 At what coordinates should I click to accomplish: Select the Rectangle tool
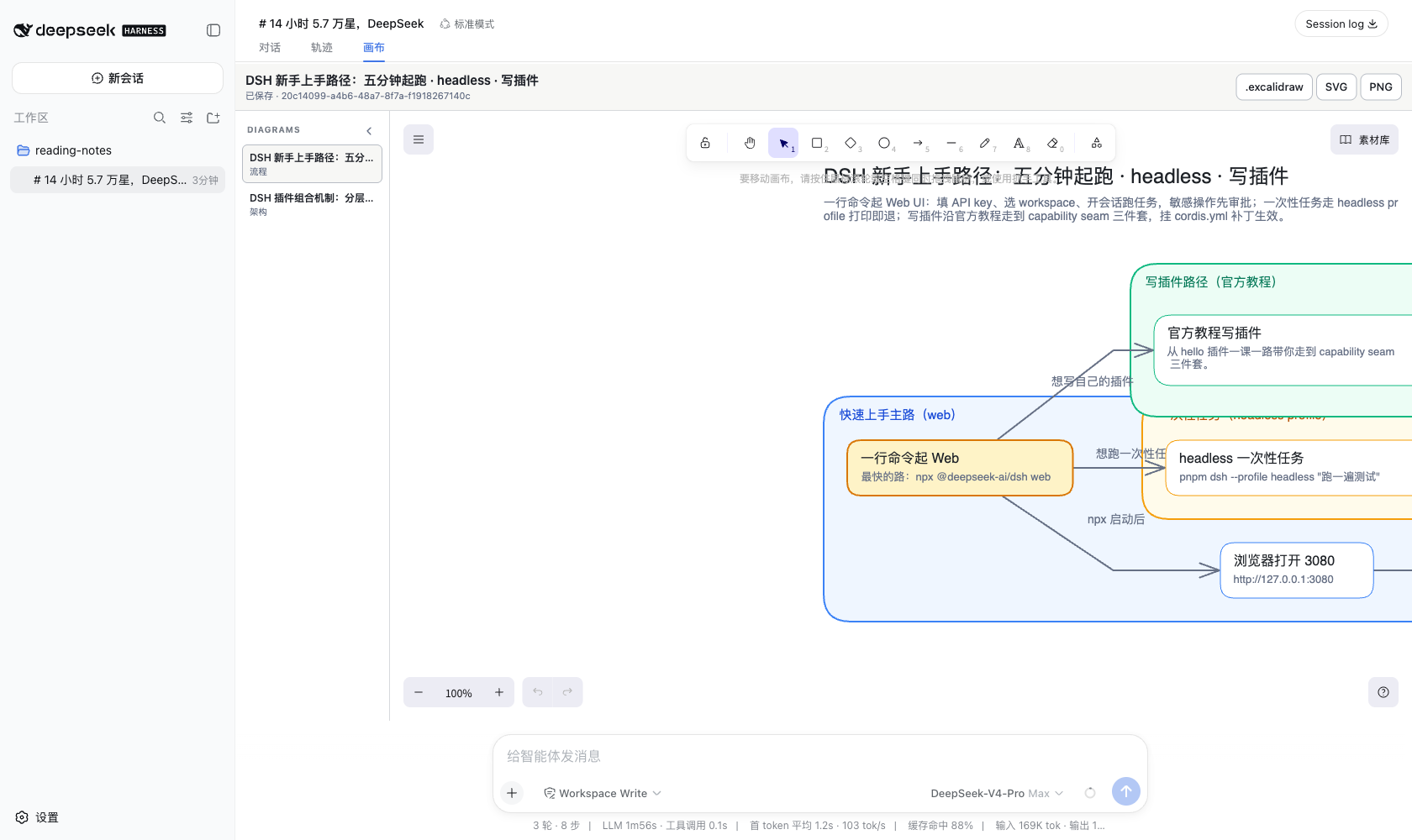click(x=817, y=143)
